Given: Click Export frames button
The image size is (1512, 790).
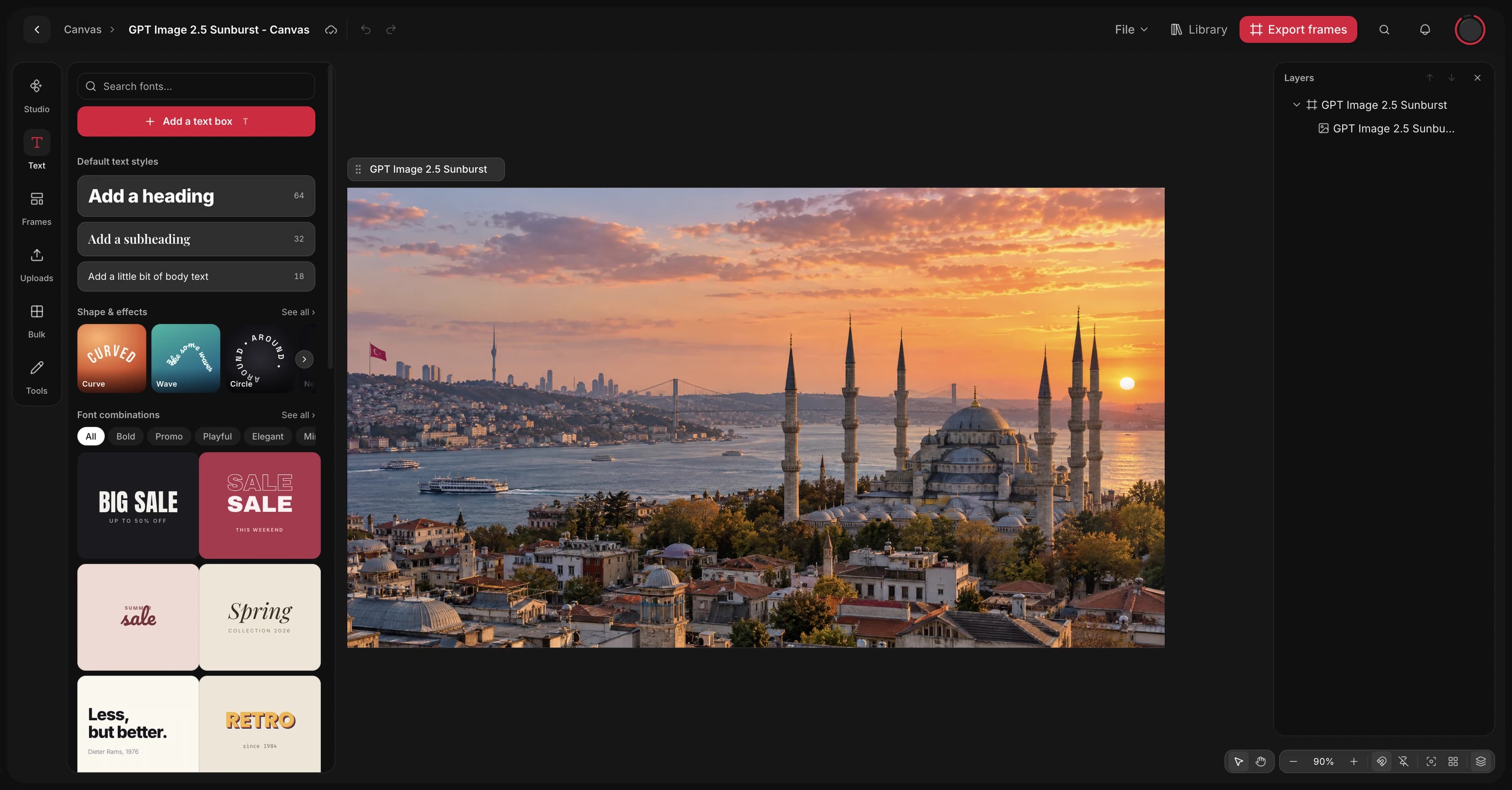Looking at the screenshot, I should point(1298,29).
